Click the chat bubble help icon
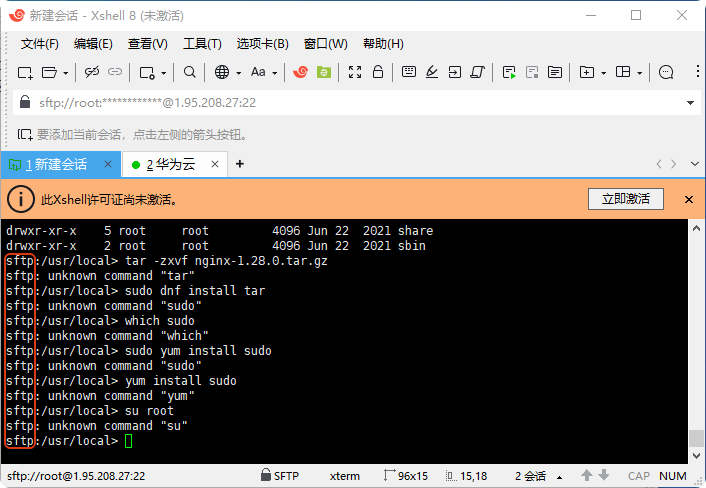This screenshot has width=706, height=488. pos(666,72)
